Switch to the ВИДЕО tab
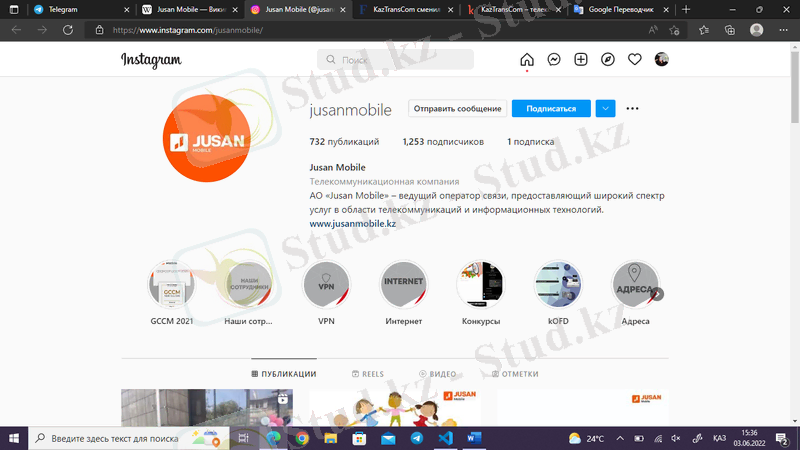 (438, 374)
